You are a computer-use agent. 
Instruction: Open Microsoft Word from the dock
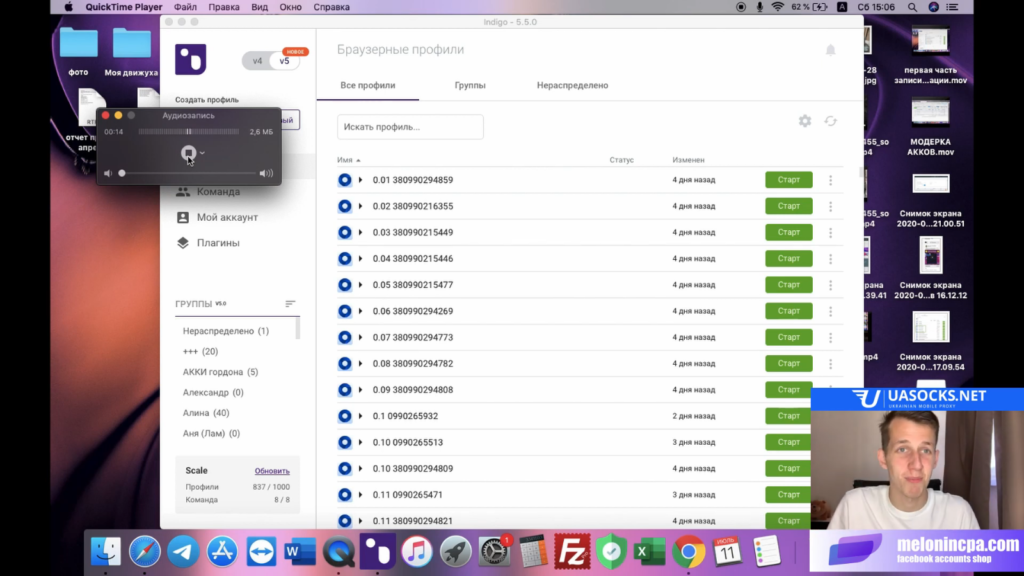click(300, 552)
